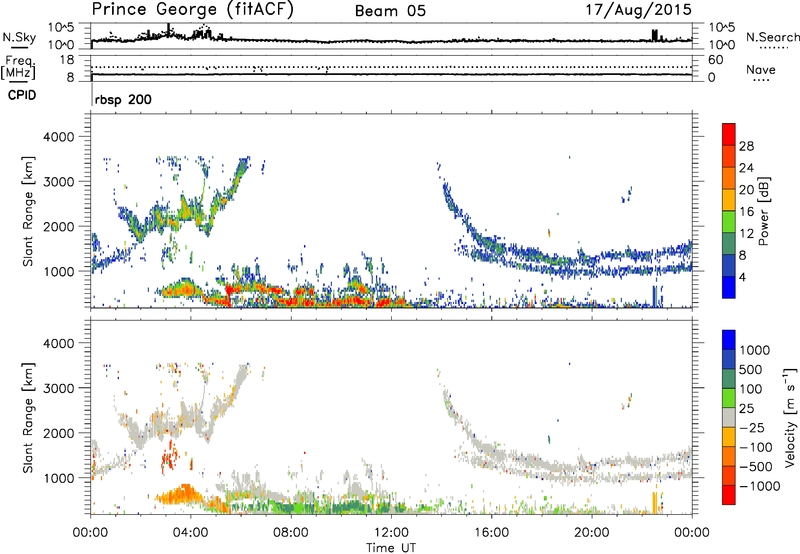Click the velocity panel's "Slant Range [km]" label
This screenshot has width=800, height=554.
[28, 417]
